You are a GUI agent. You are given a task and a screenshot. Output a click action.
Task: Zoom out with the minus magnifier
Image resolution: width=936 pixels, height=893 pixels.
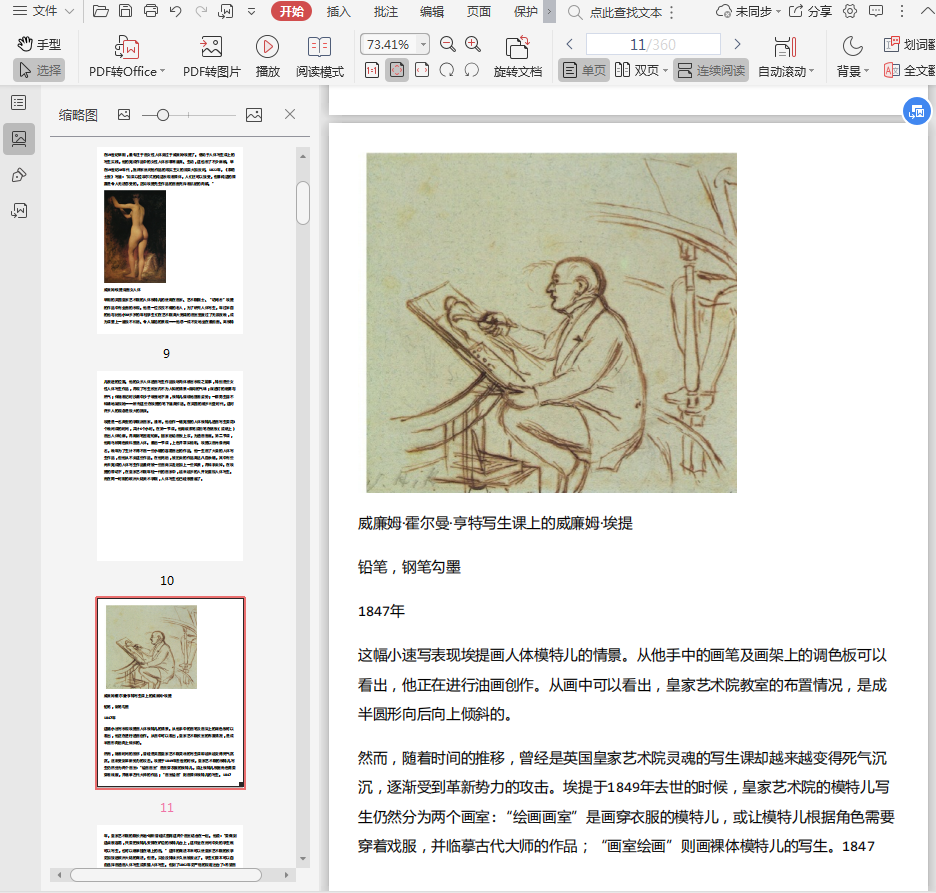447,44
